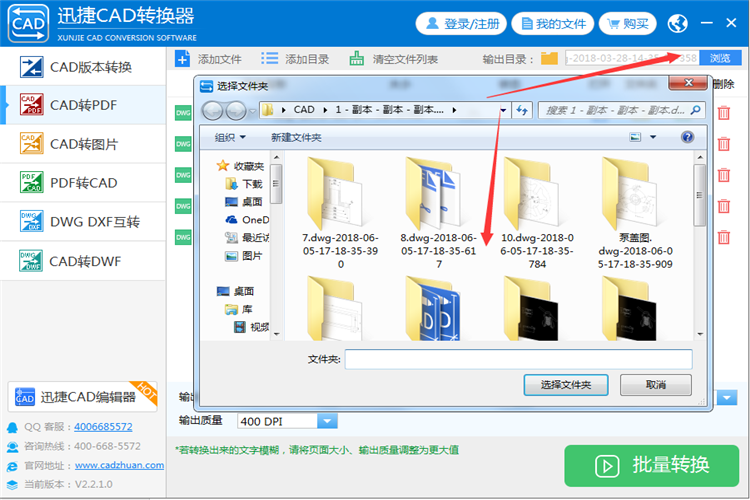Delete the first file with the red trash icon

pos(724,113)
